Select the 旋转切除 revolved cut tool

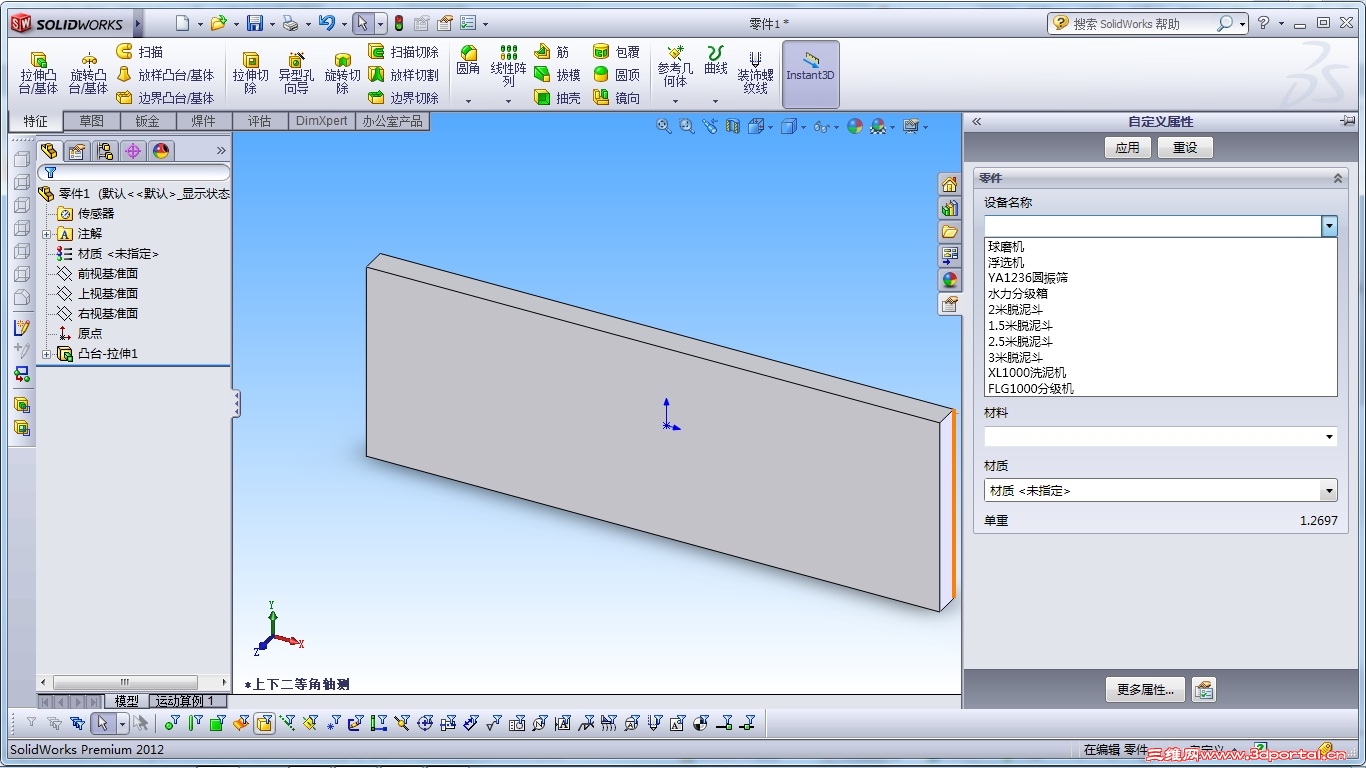click(x=342, y=73)
